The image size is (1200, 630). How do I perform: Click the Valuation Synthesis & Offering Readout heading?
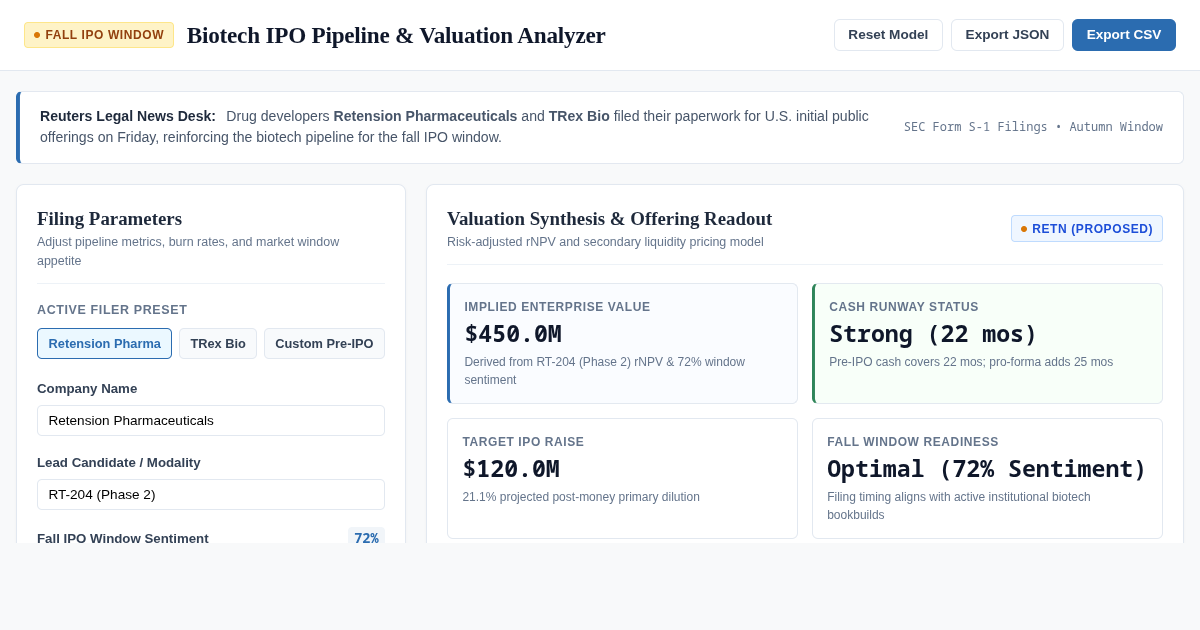(x=609, y=219)
